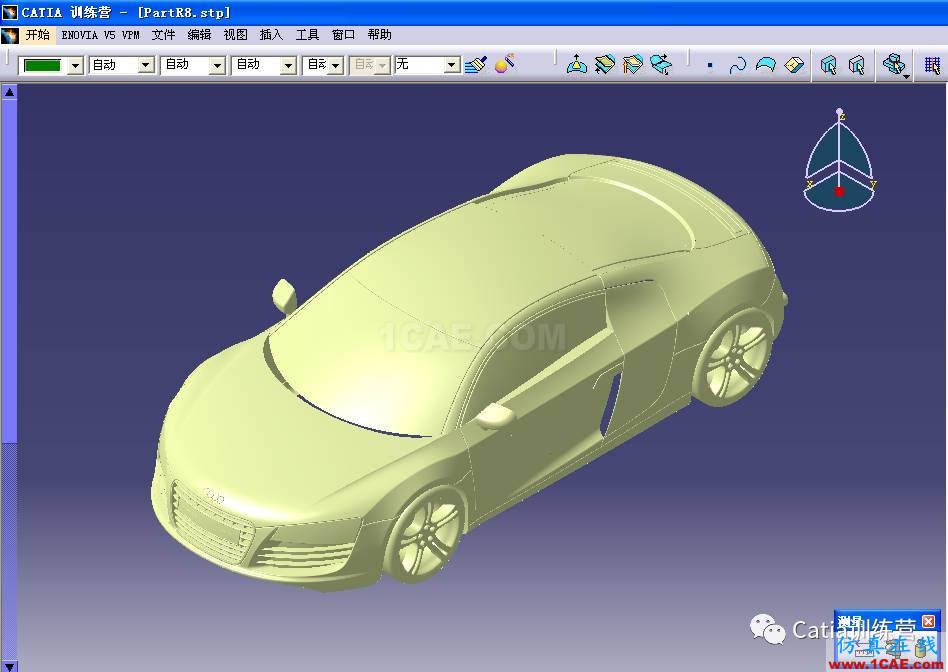
Task: Open the first 自动 dropdown arrow
Action: 146,65
